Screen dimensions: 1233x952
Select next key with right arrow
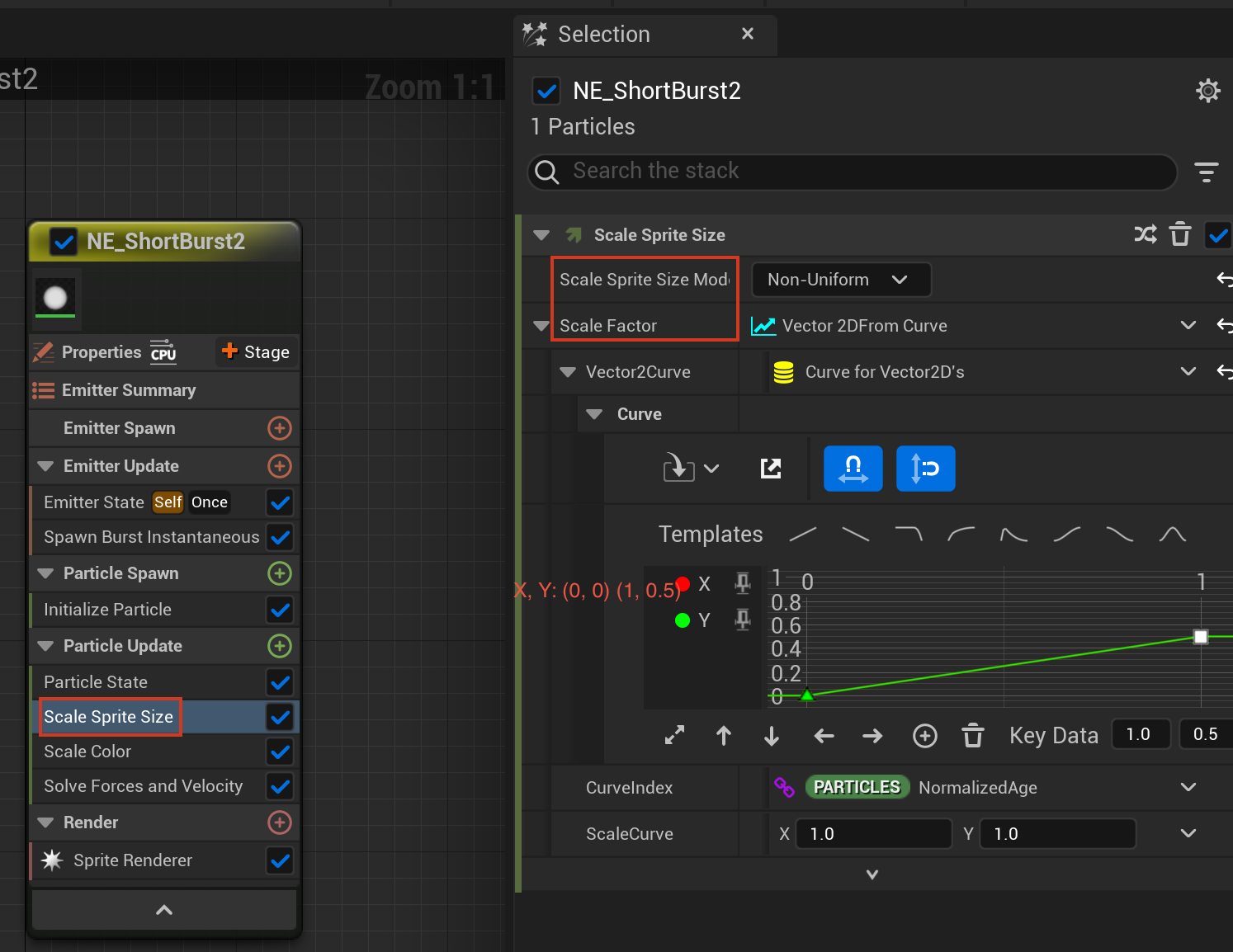(x=872, y=735)
